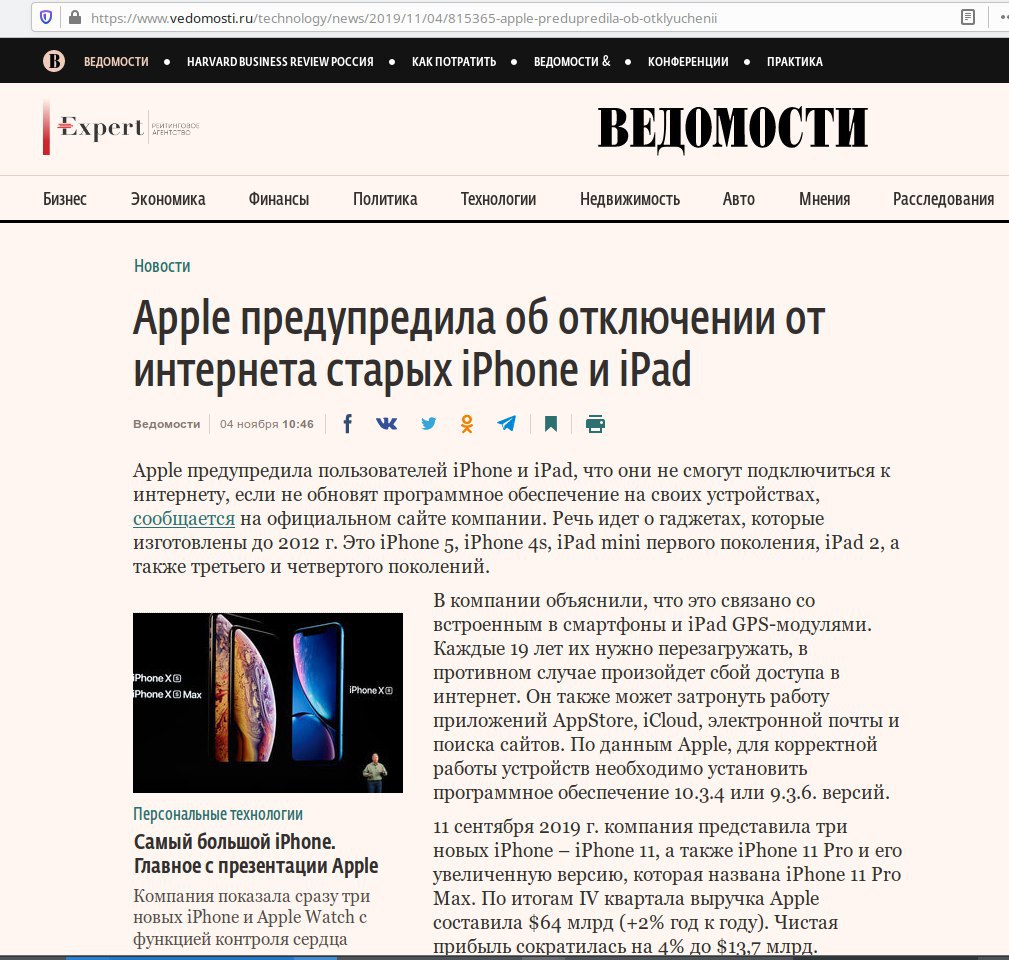Image resolution: width=1009 pixels, height=960 pixels.
Task: Open ВЕДОМОСТИ link in top black bar
Action: (116, 62)
